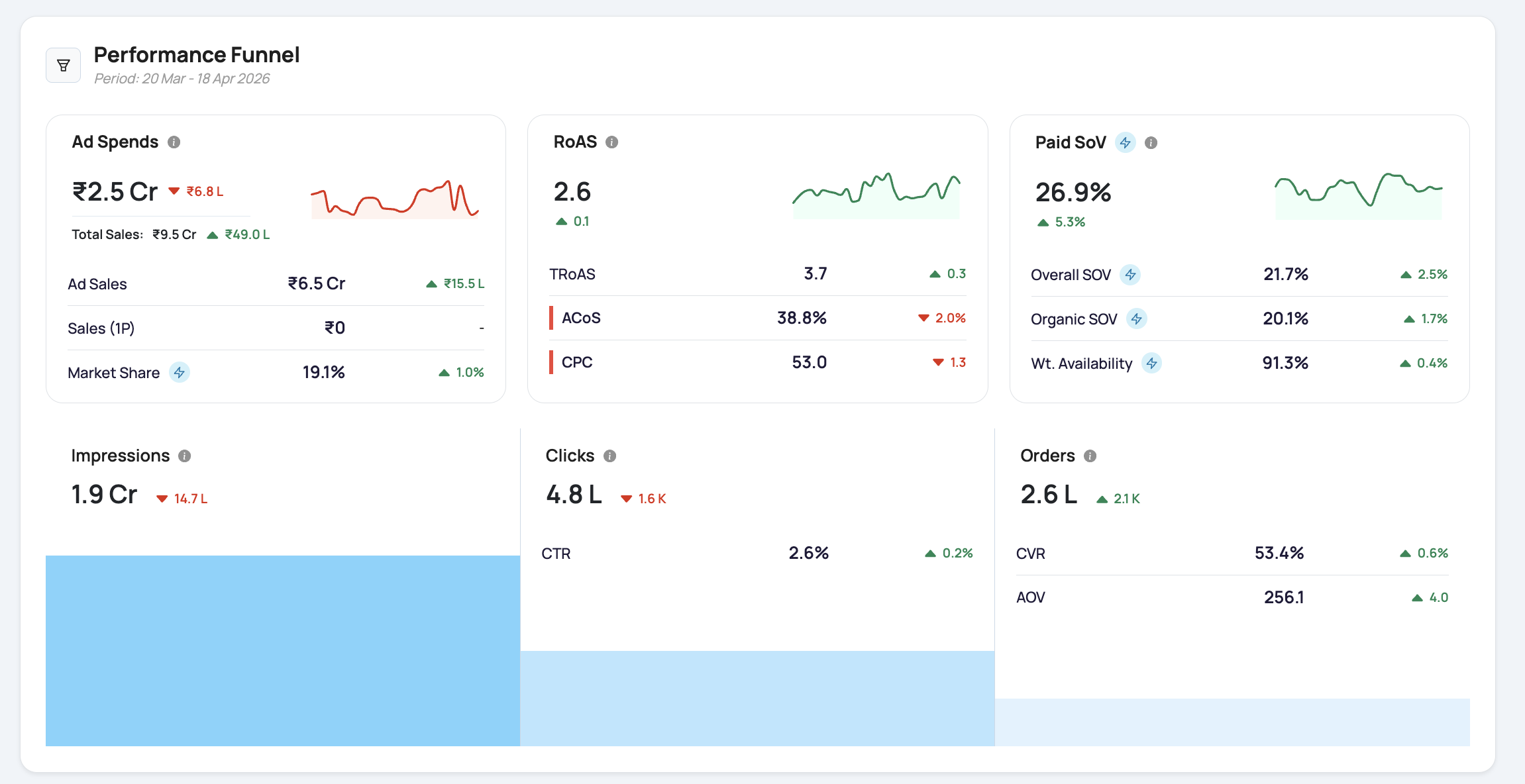The height and width of the screenshot is (784, 1525).
Task: Click the Total Sales value ₹9.5 Cr
Action: 174,234
